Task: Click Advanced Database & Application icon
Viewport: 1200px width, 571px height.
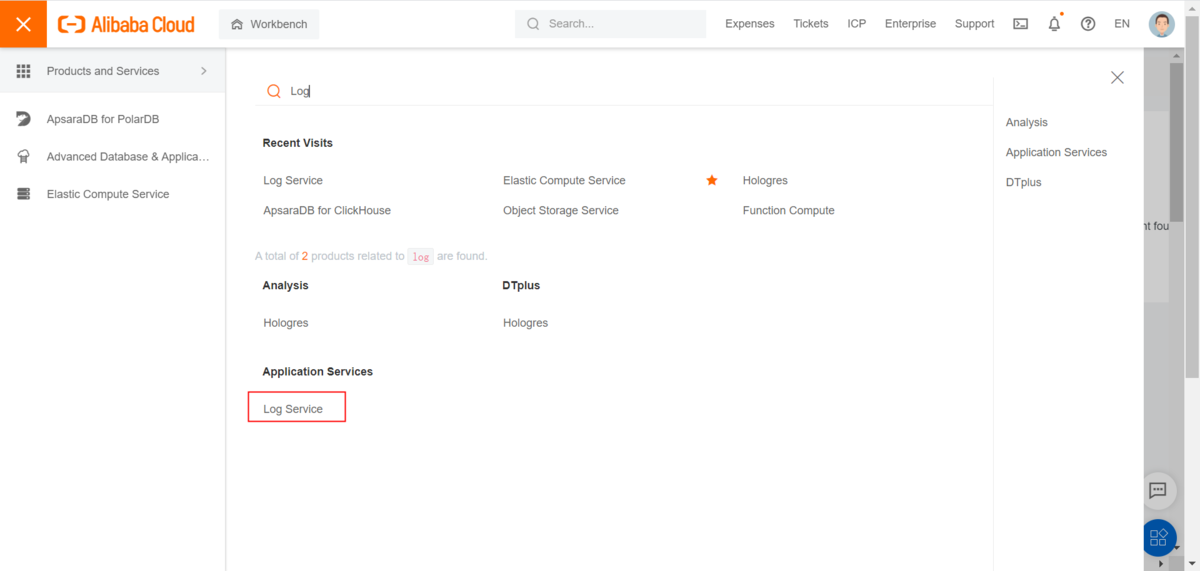Action: click(x=23, y=157)
